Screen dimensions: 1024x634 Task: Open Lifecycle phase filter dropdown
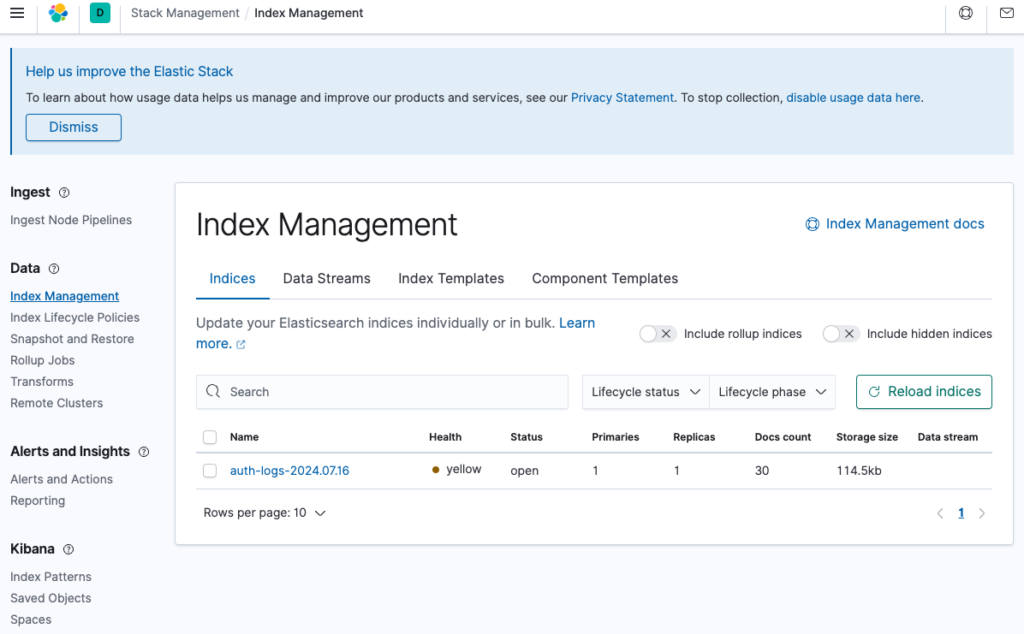pyautogui.click(x=772, y=392)
